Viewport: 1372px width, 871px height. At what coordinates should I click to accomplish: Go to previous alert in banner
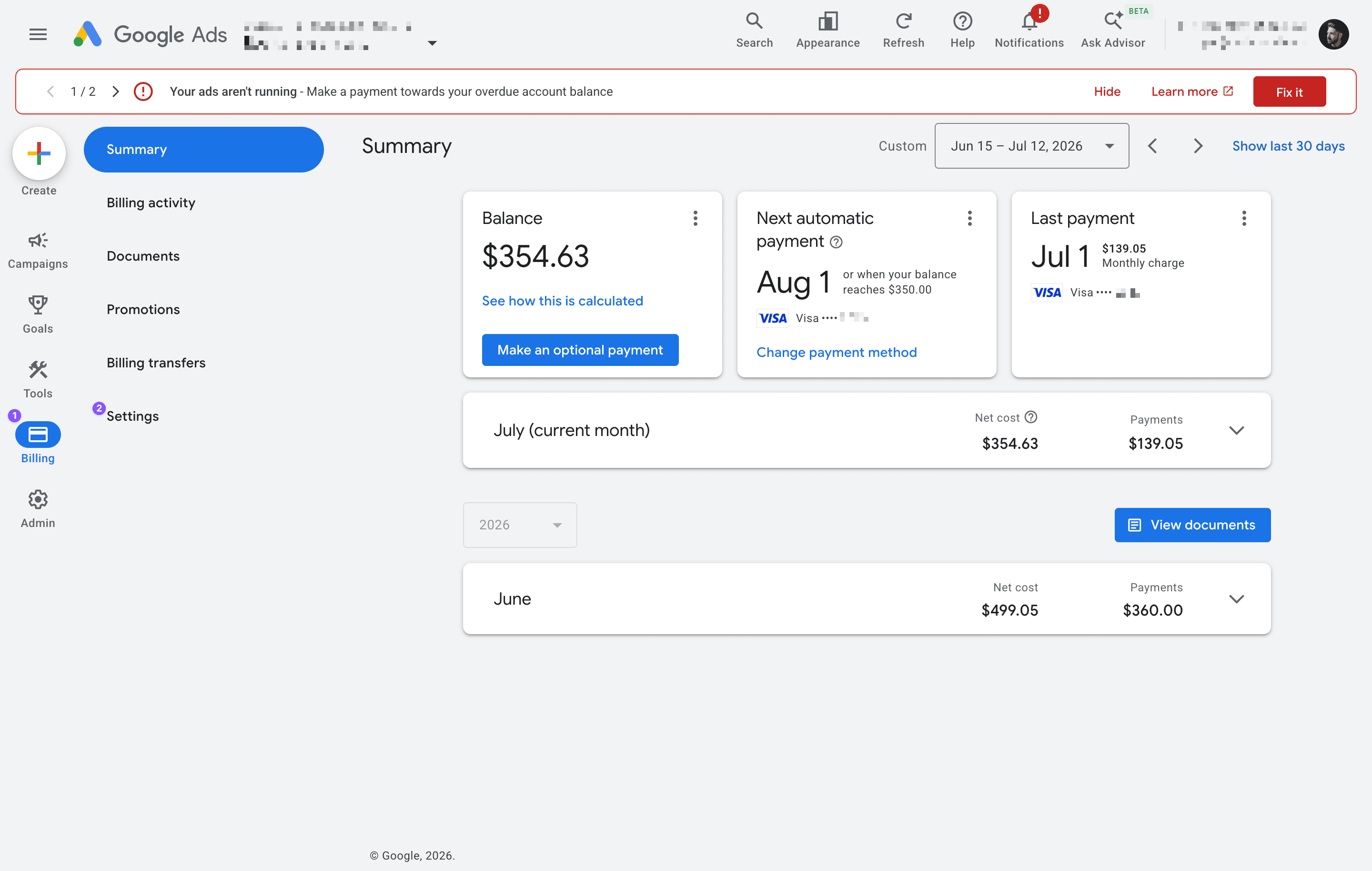coord(50,92)
